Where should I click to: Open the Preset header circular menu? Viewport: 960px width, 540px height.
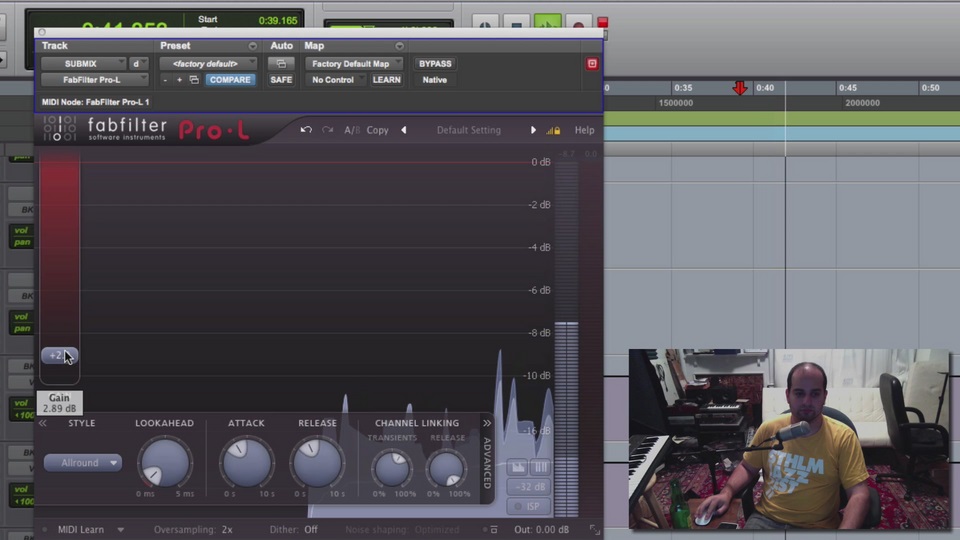[x=252, y=46]
